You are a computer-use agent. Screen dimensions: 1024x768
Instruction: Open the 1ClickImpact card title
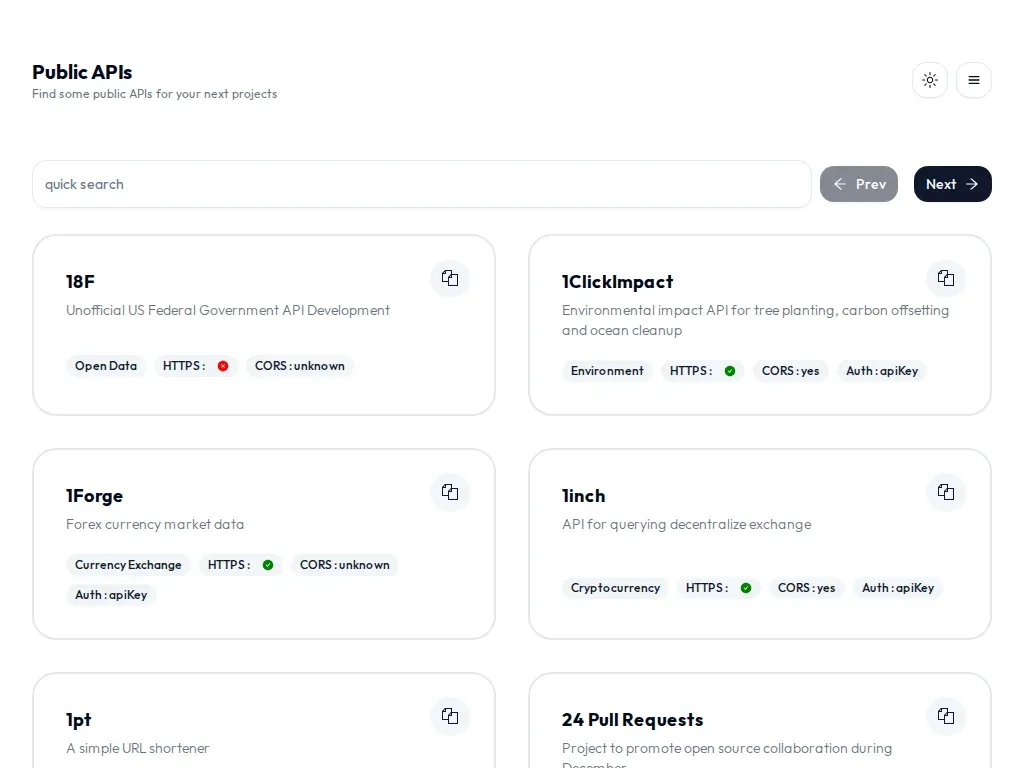(617, 281)
